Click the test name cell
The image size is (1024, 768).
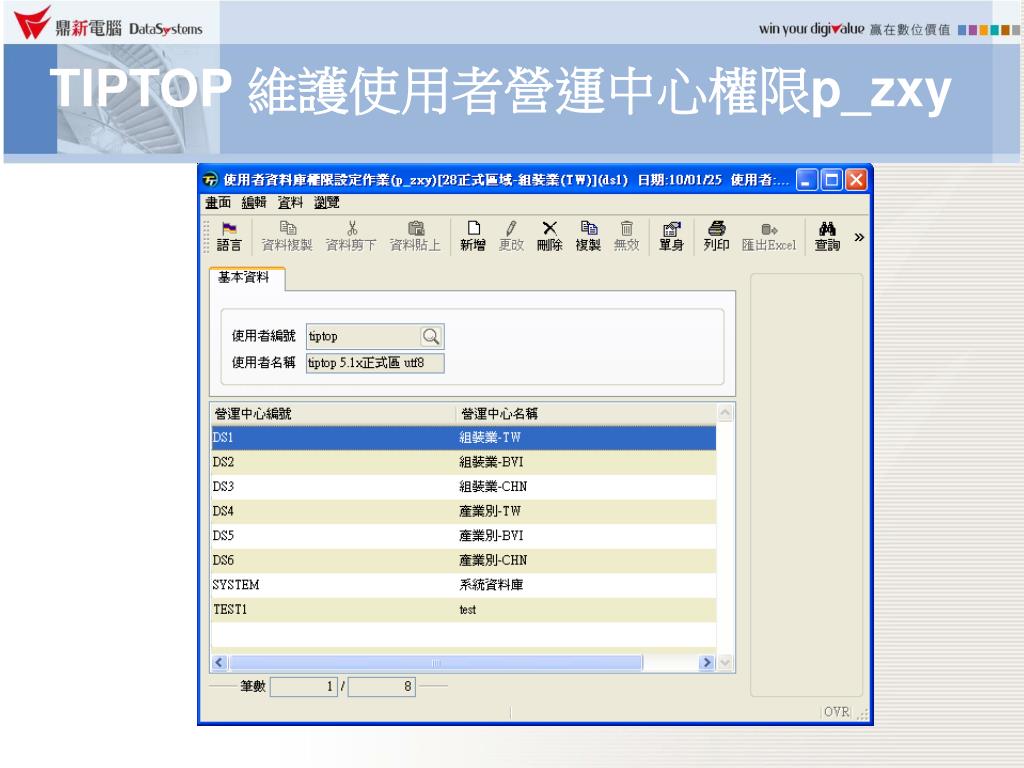pyautogui.click(x=468, y=609)
